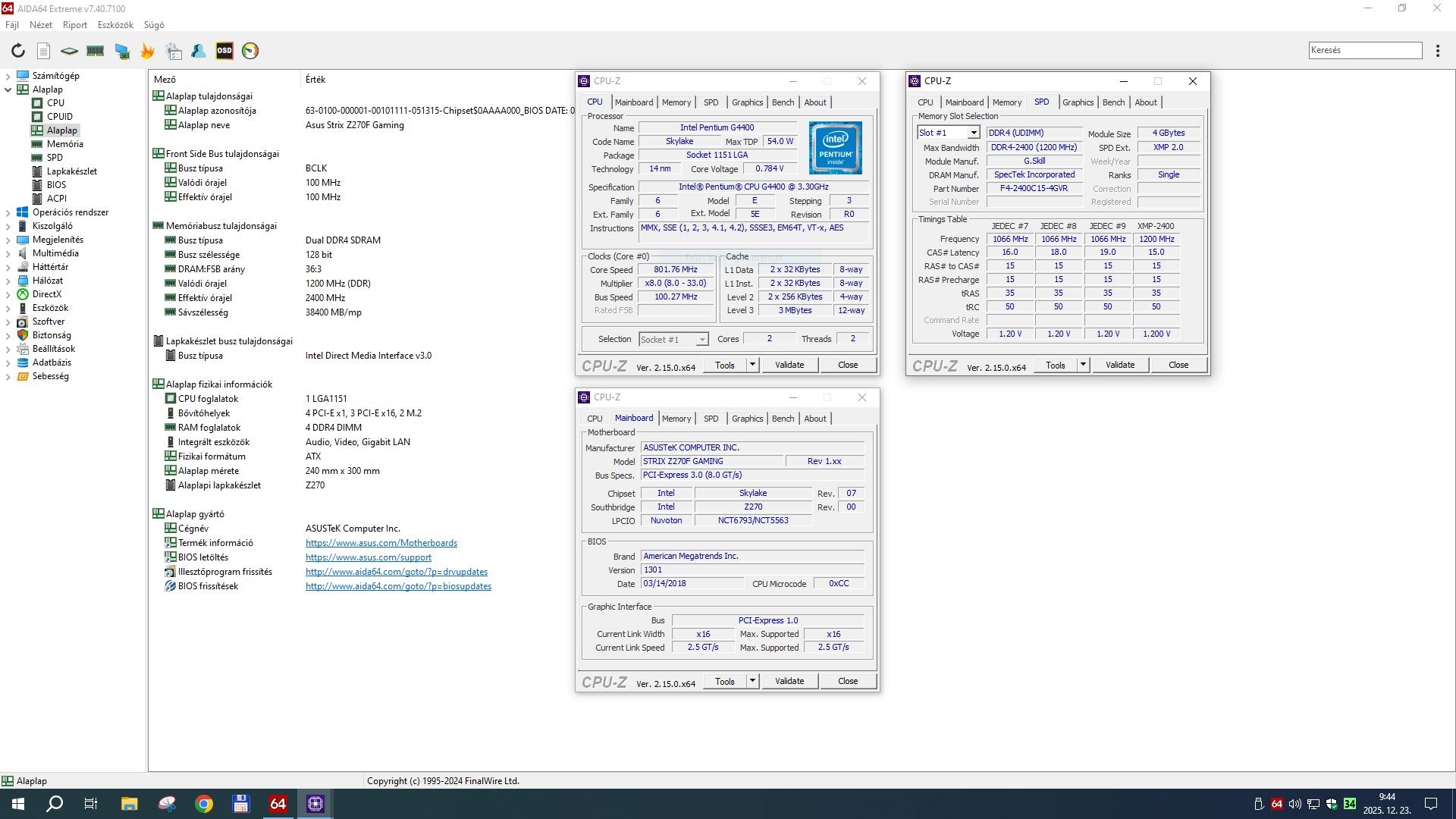The image size is (1456, 819).
Task: Expand the Számítógép tree node
Action: (8, 76)
